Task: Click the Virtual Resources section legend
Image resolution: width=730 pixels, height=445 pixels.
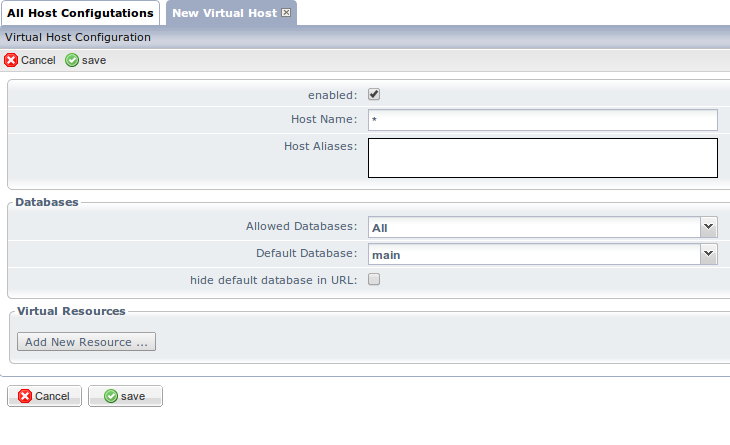Action: (x=71, y=311)
